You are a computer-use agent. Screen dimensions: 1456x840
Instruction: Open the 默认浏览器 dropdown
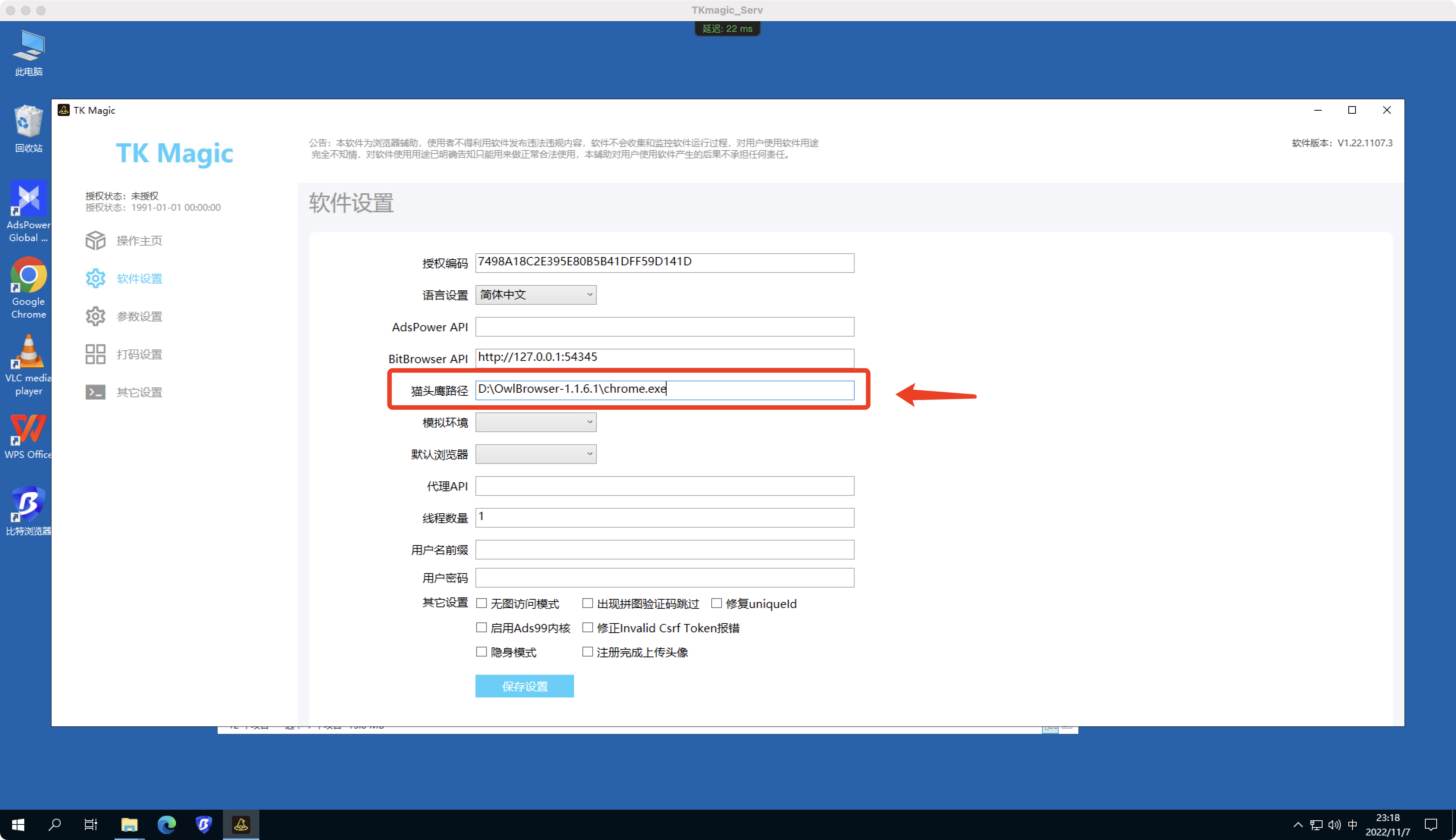[535, 454]
